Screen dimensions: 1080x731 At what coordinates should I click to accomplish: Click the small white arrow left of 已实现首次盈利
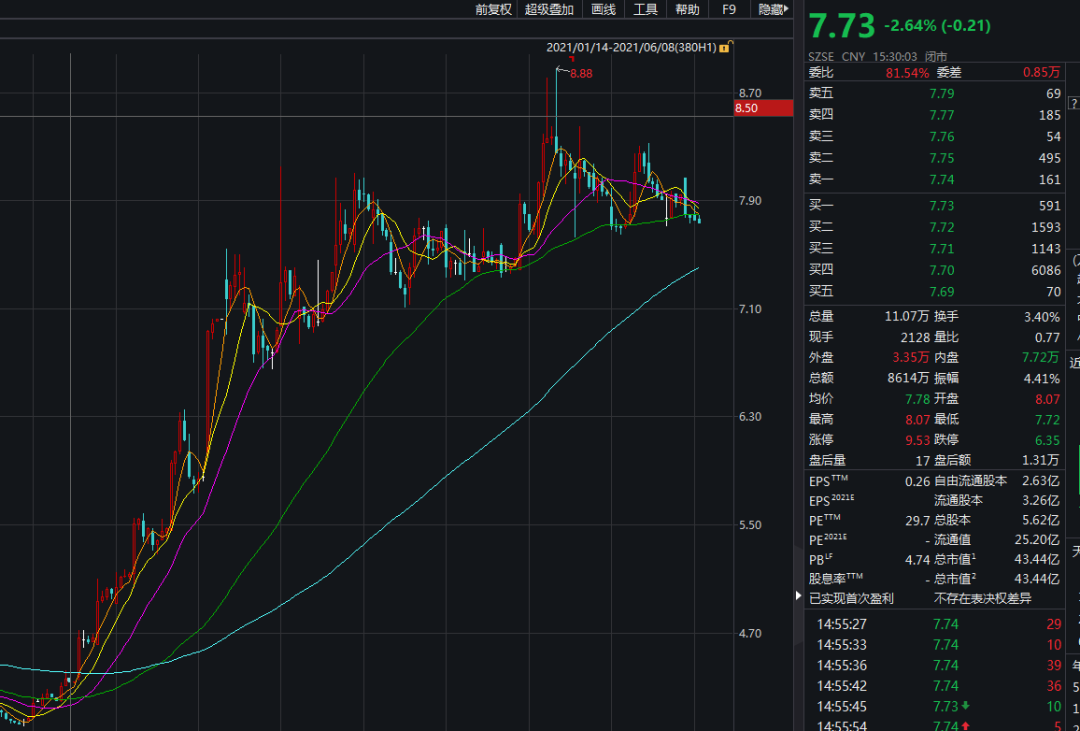click(x=798, y=597)
